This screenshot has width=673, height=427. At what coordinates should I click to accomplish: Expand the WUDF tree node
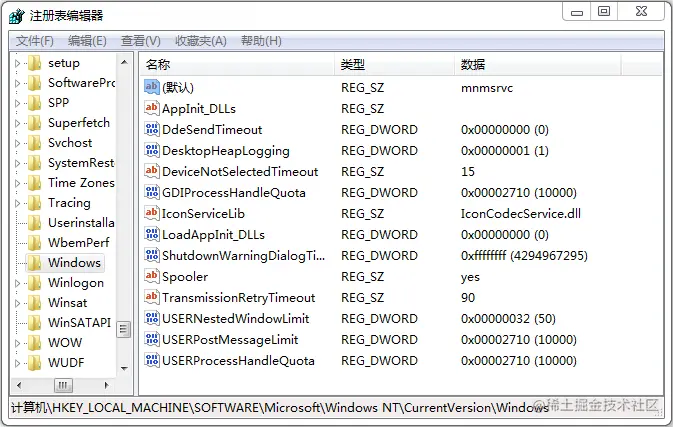pyautogui.click(x=17, y=363)
